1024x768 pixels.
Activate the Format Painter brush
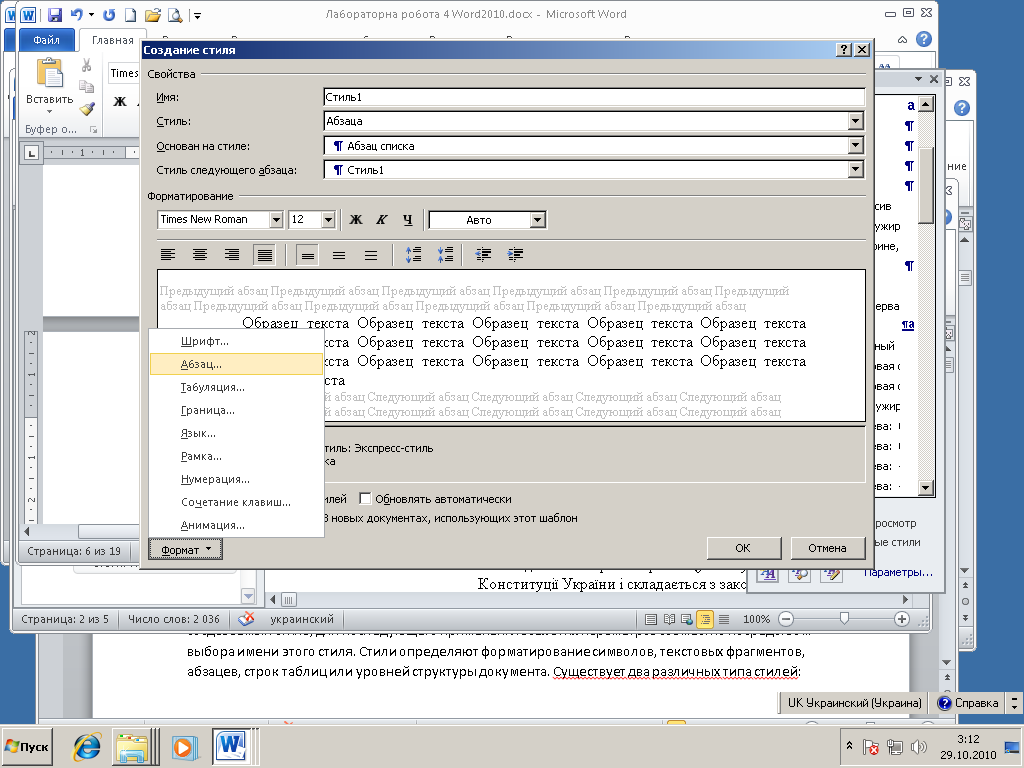88,108
